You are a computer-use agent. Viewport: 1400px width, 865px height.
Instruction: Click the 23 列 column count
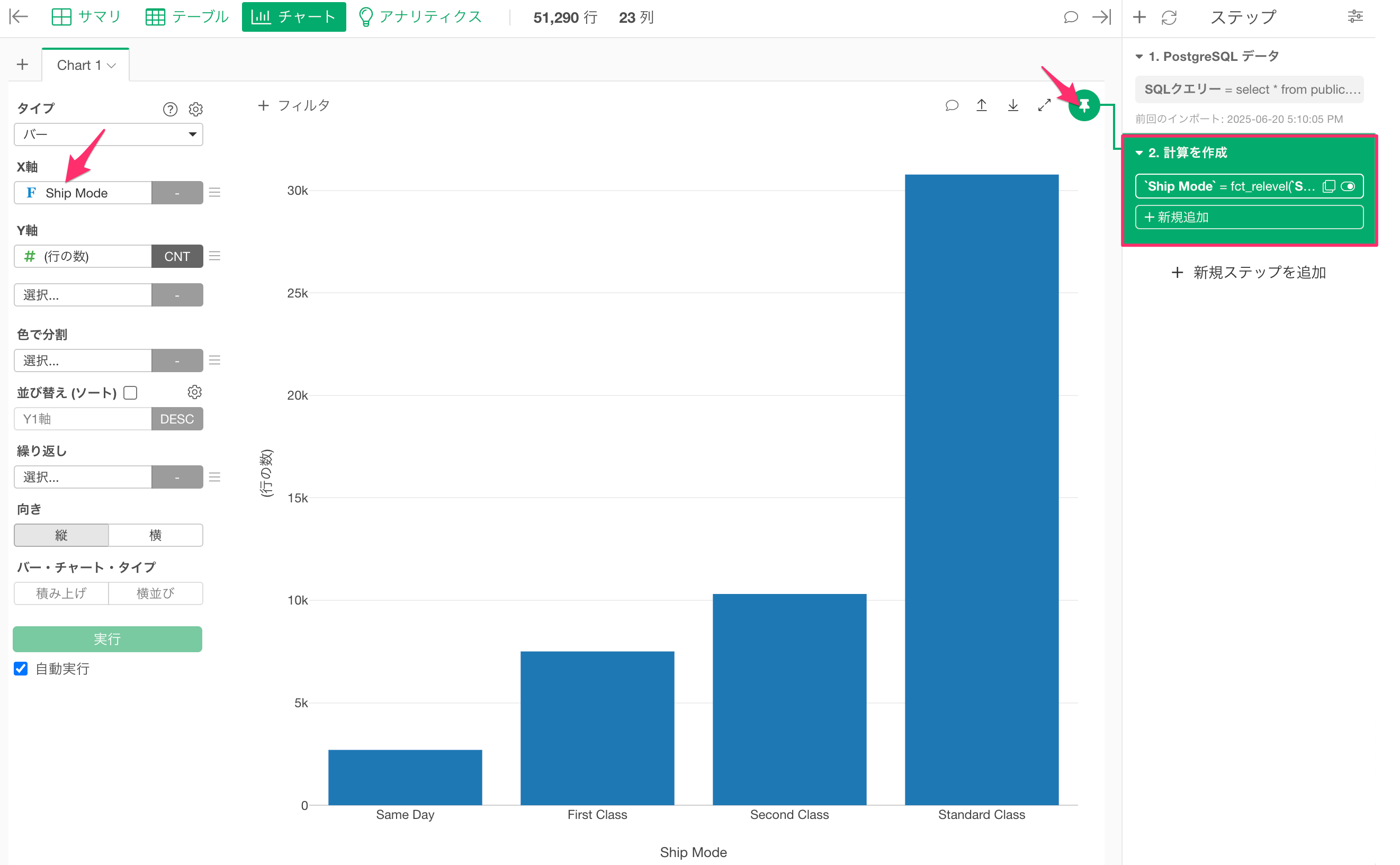tap(636, 18)
